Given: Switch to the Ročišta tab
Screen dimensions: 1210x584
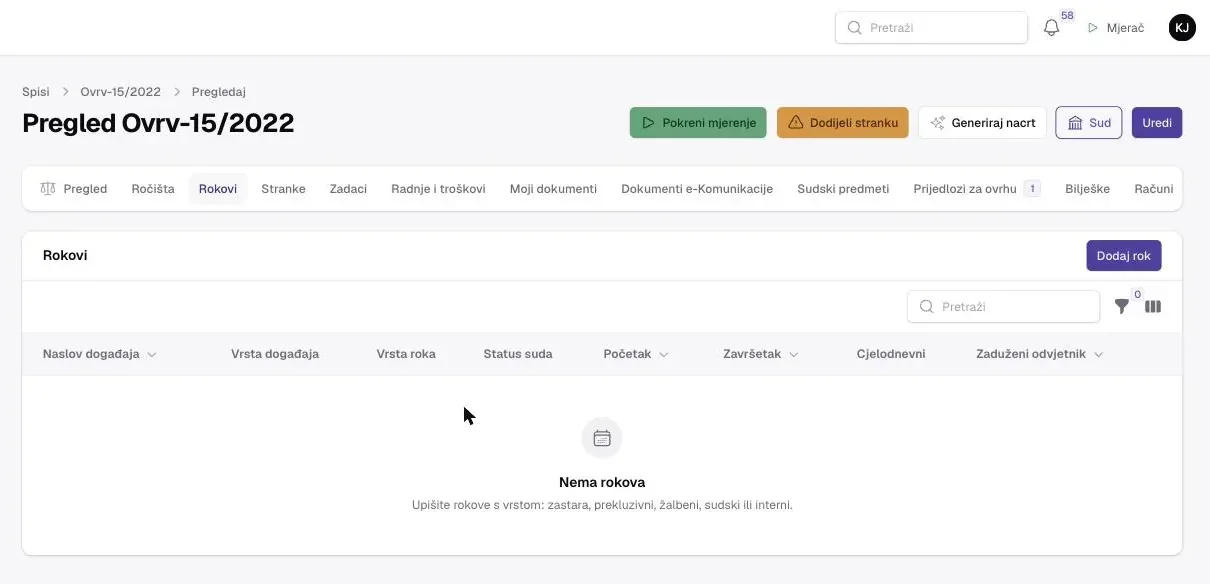Looking at the screenshot, I should (153, 189).
